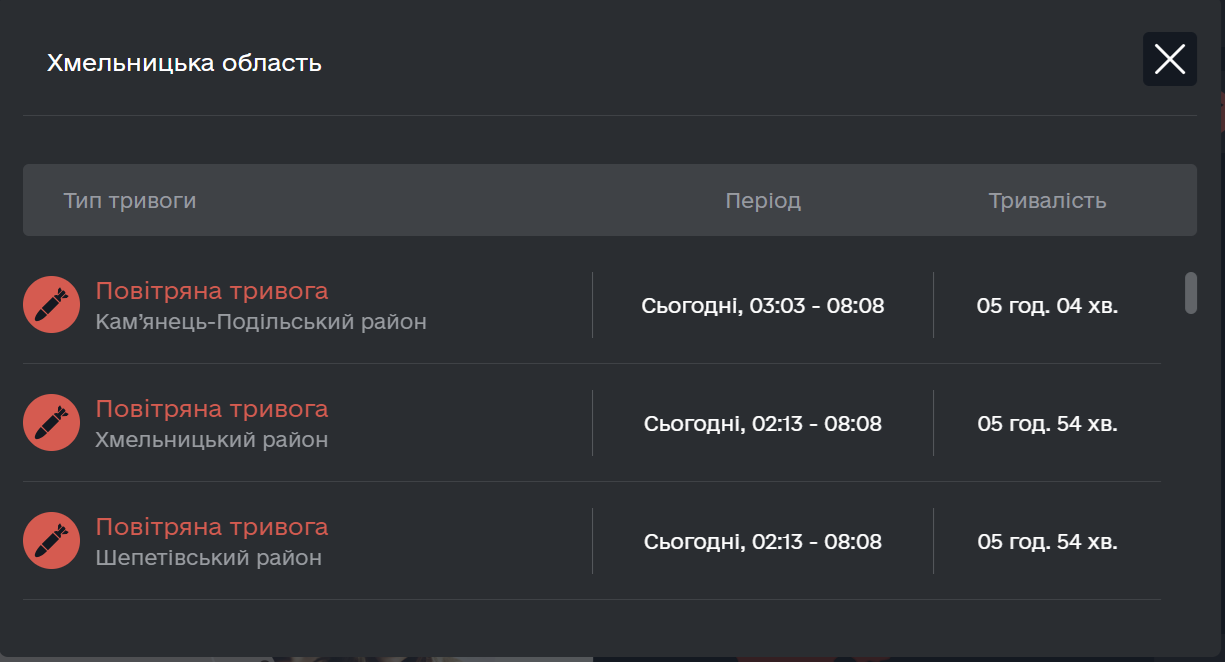Click Повітряна тривога title above Шепетівський район

212,527
